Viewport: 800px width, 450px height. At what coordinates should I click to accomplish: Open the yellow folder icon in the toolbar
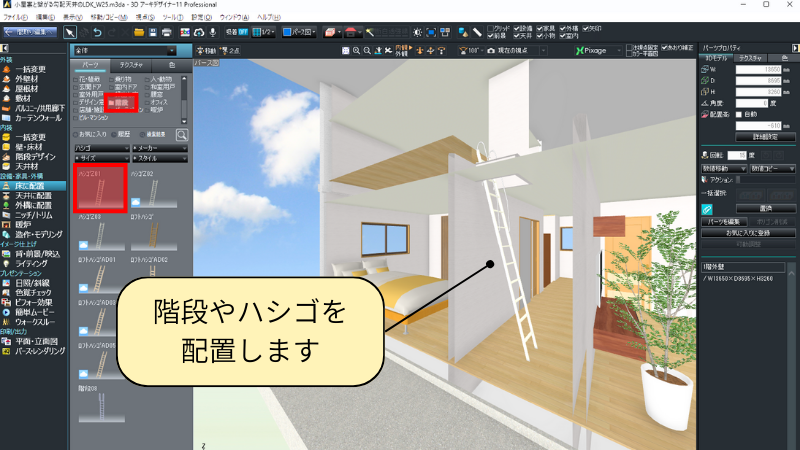(x=136, y=33)
